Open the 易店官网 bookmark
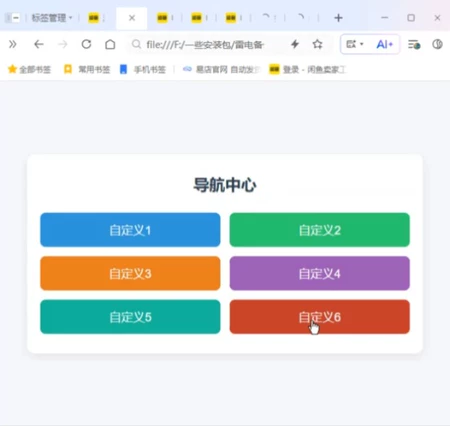 221,69
